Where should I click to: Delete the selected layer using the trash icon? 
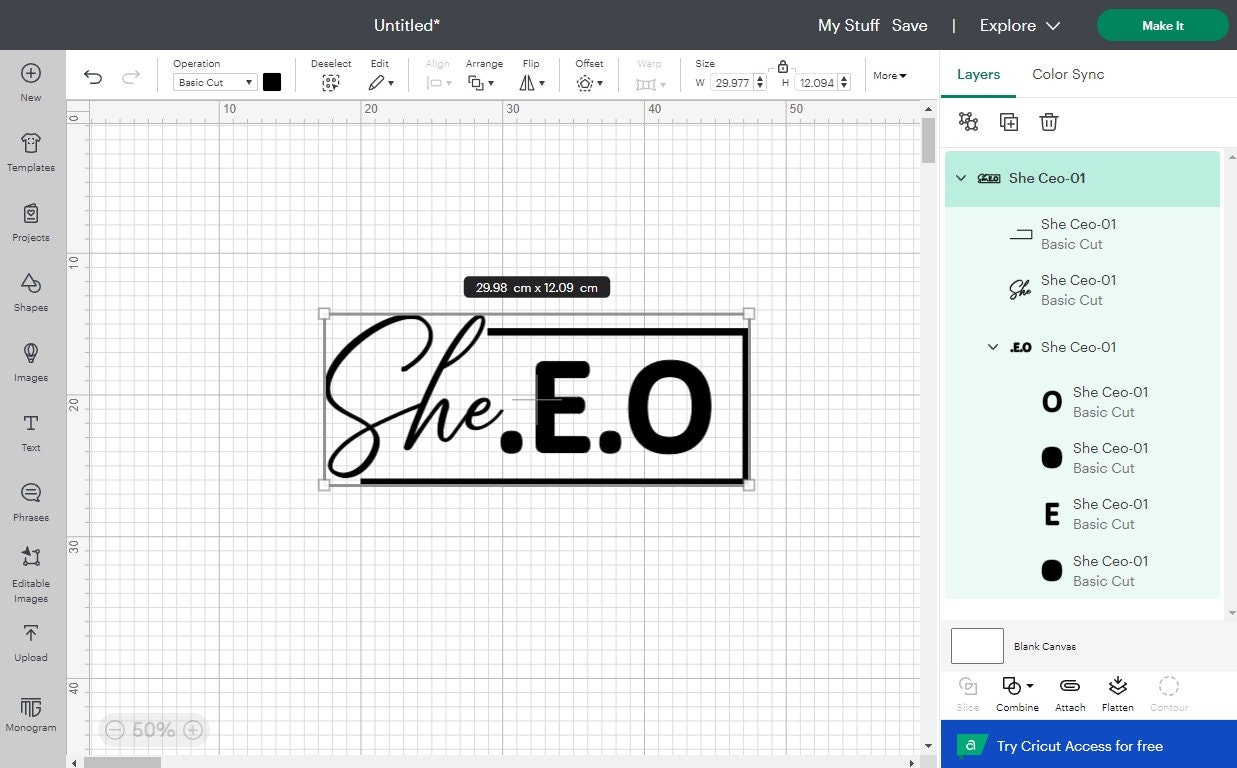coord(1048,121)
